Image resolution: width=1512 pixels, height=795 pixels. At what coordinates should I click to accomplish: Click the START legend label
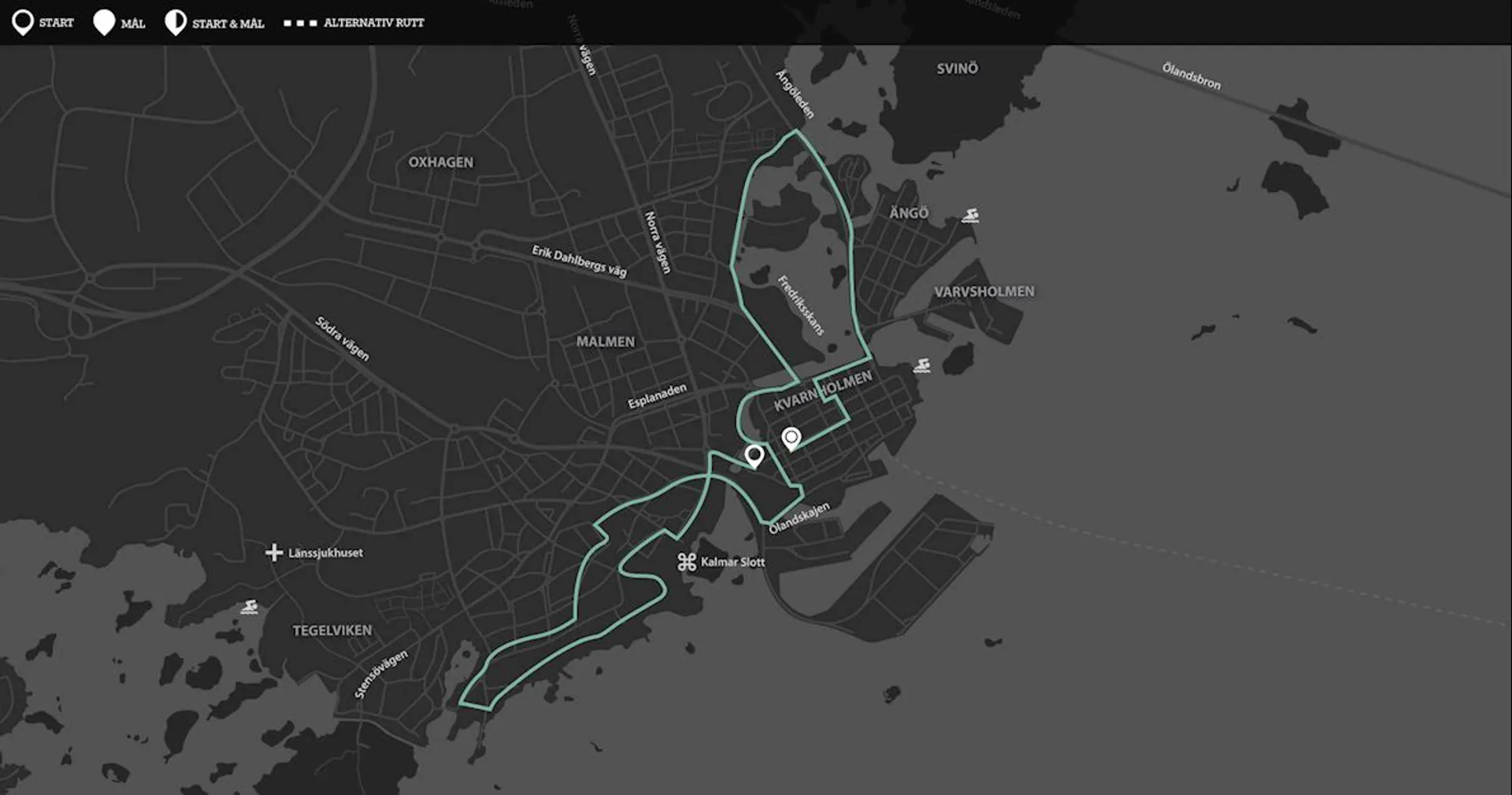click(x=57, y=23)
